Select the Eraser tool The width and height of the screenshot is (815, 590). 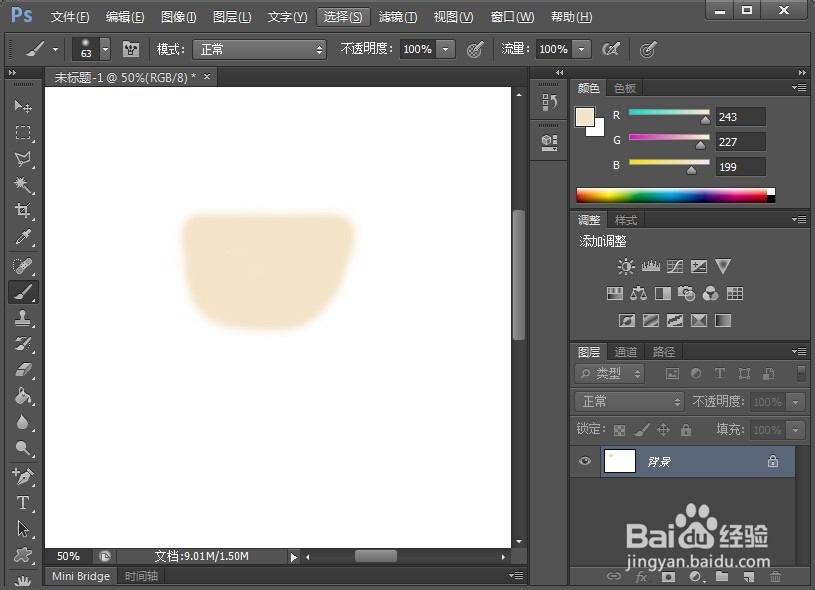point(22,370)
